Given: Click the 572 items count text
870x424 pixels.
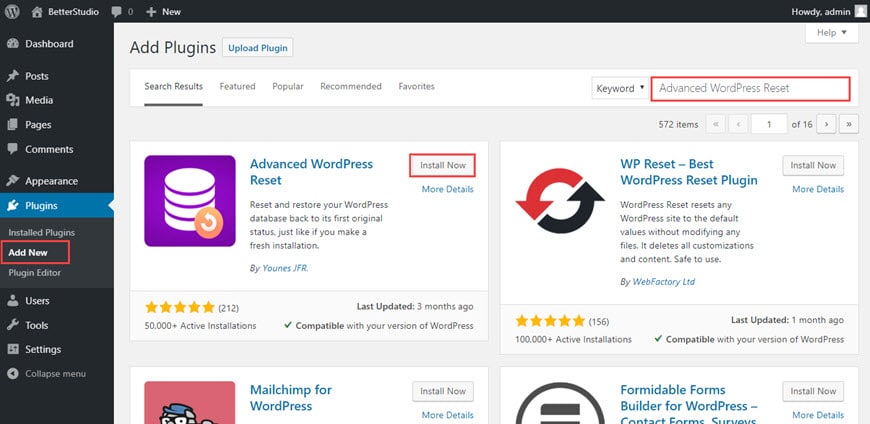Looking at the screenshot, I should click(679, 124).
